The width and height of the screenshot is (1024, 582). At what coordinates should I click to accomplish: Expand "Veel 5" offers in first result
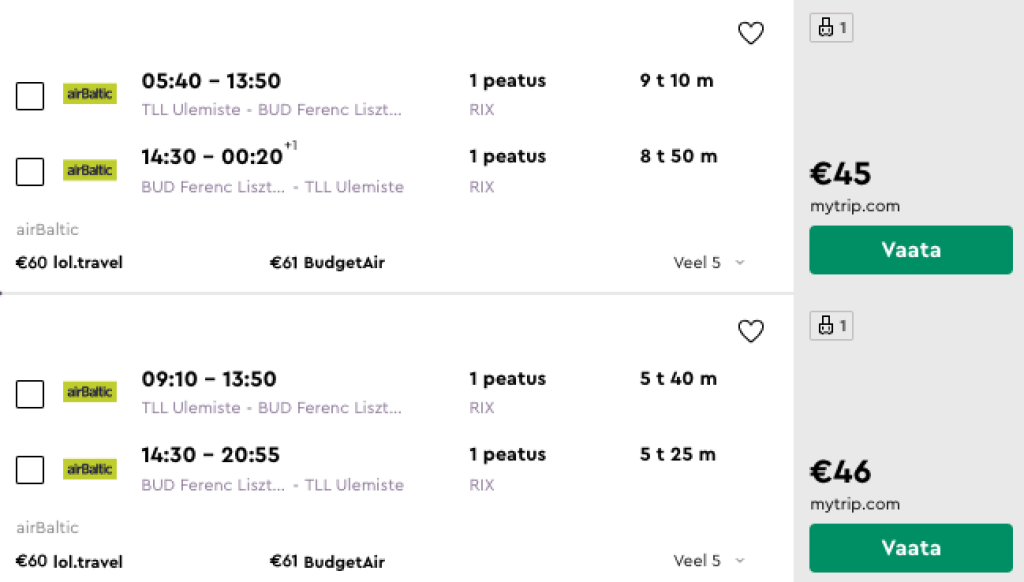tap(709, 263)
